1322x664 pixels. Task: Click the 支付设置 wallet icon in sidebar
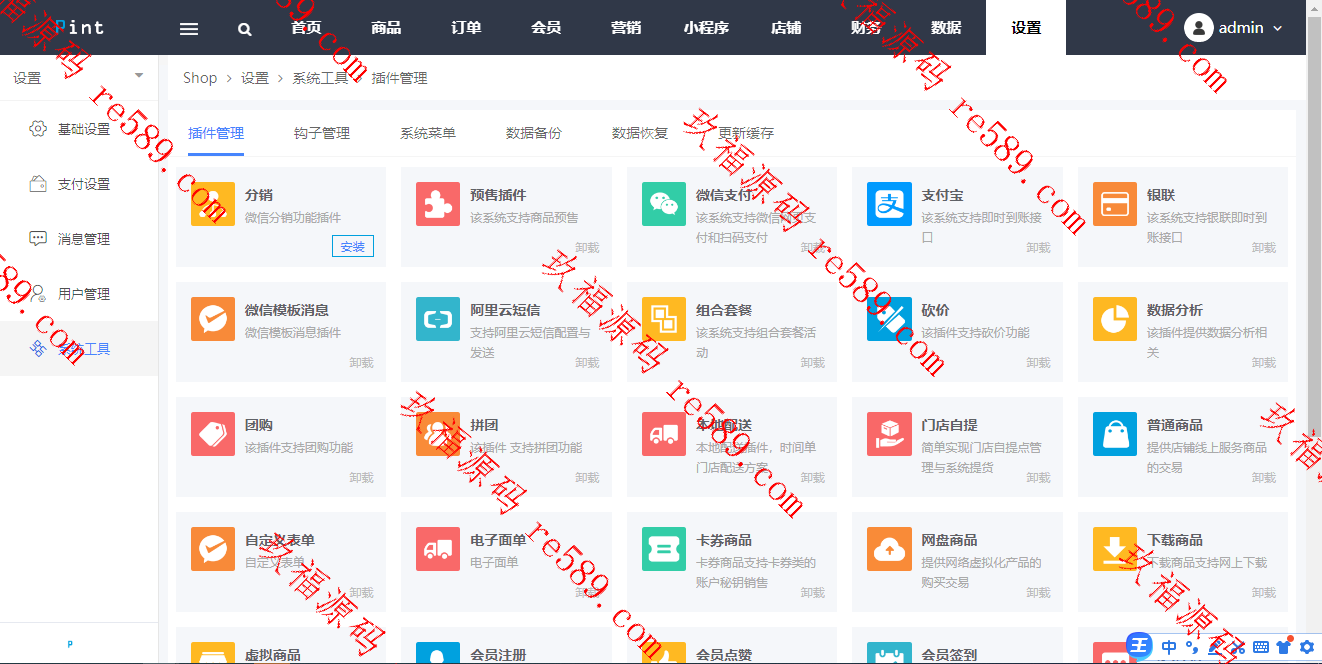[38, 184]
